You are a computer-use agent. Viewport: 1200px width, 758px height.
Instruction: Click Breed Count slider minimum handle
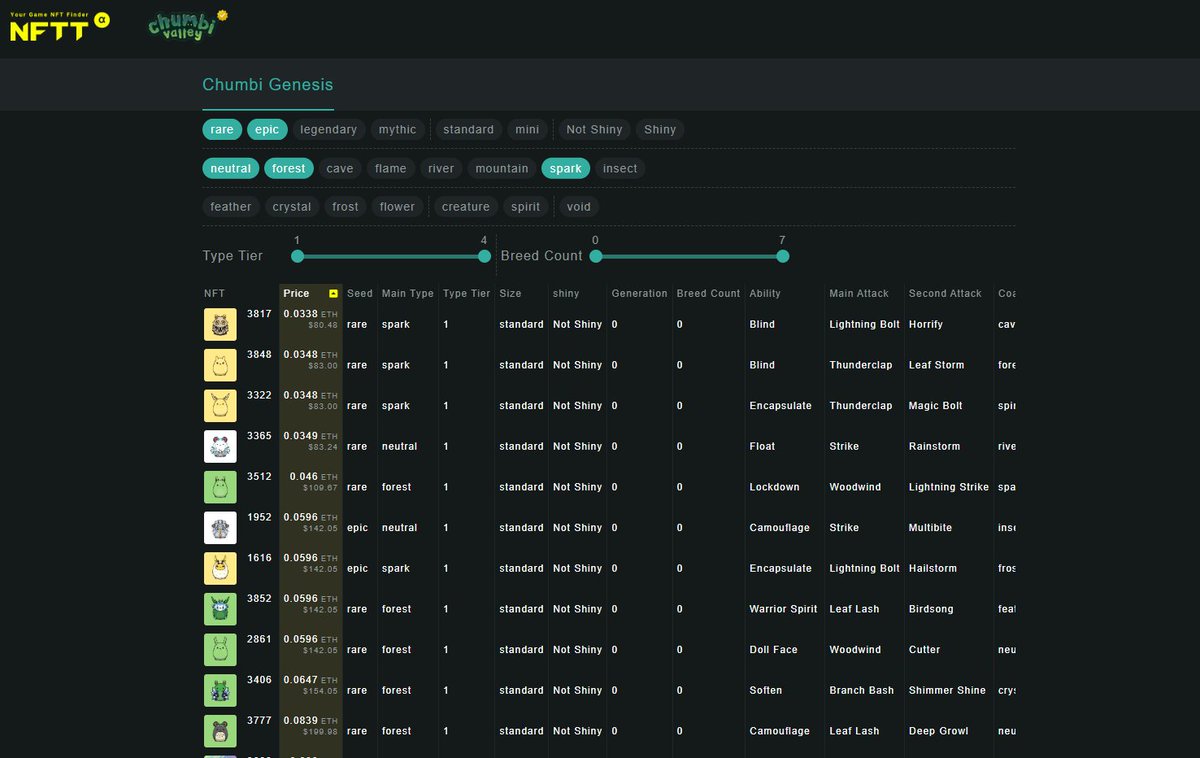coord(596,256)
